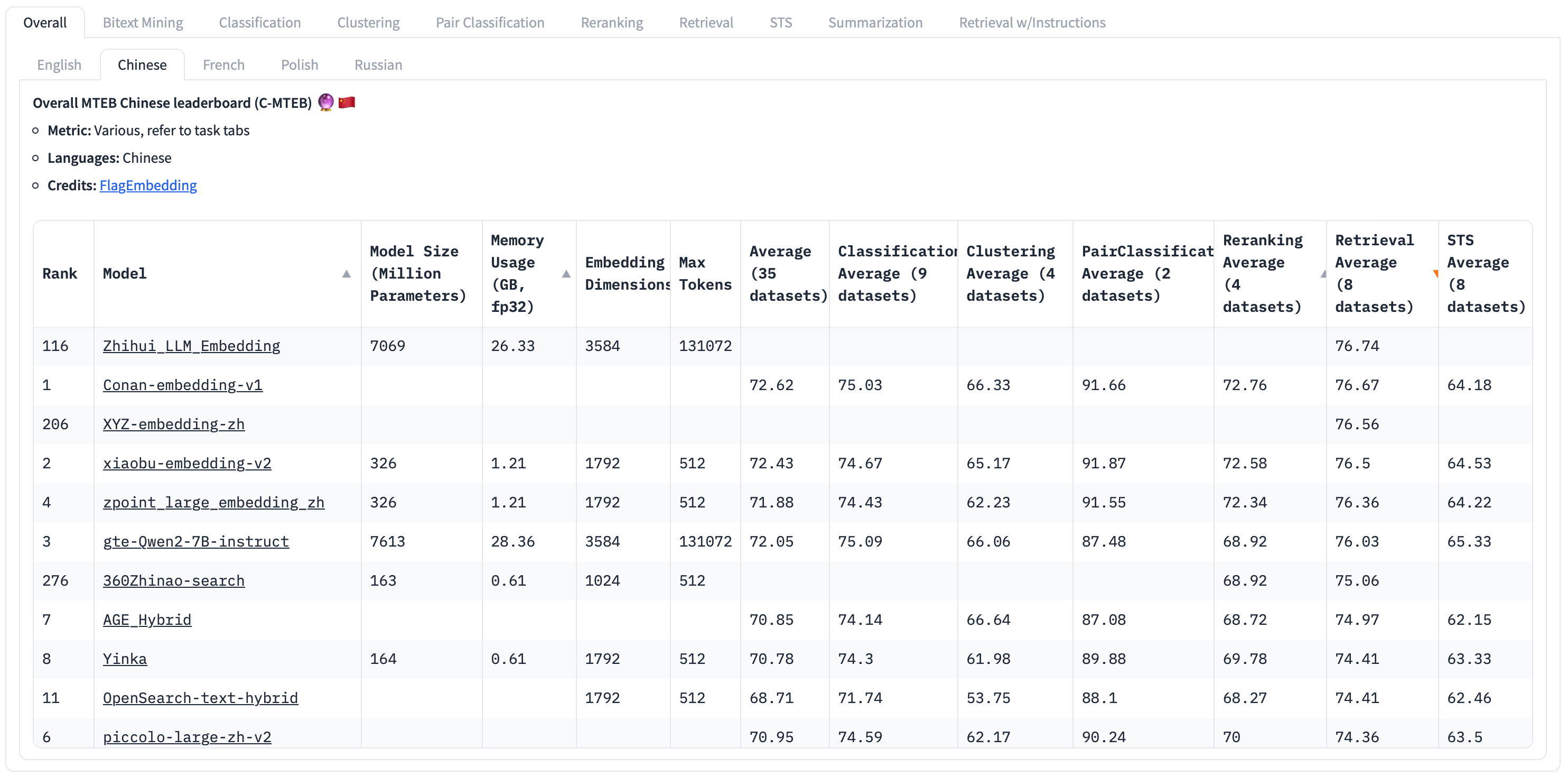
Task: Select the English language tab
Action: pos(59,64)
